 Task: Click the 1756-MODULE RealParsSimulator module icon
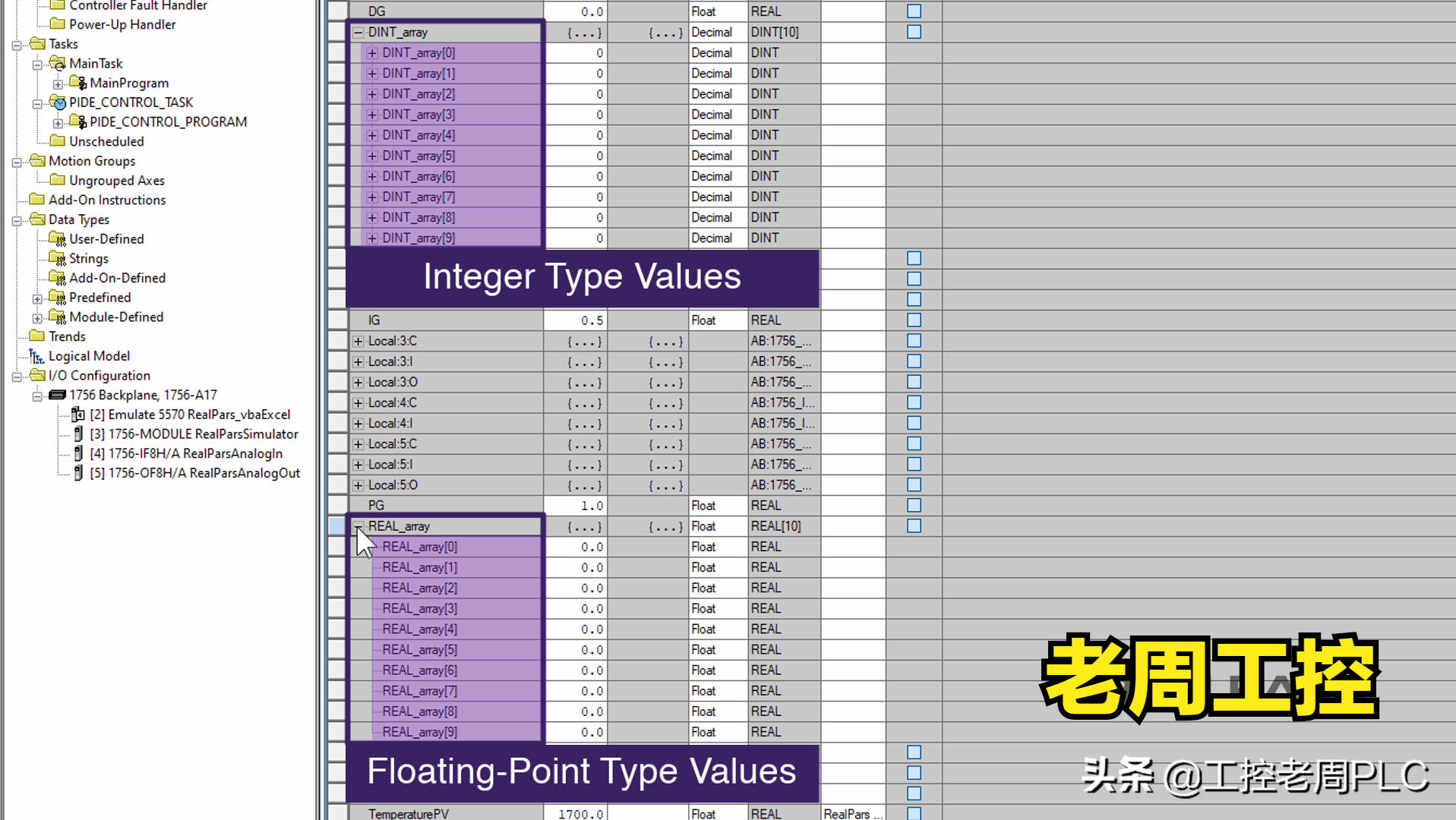(x=78, y=434)
